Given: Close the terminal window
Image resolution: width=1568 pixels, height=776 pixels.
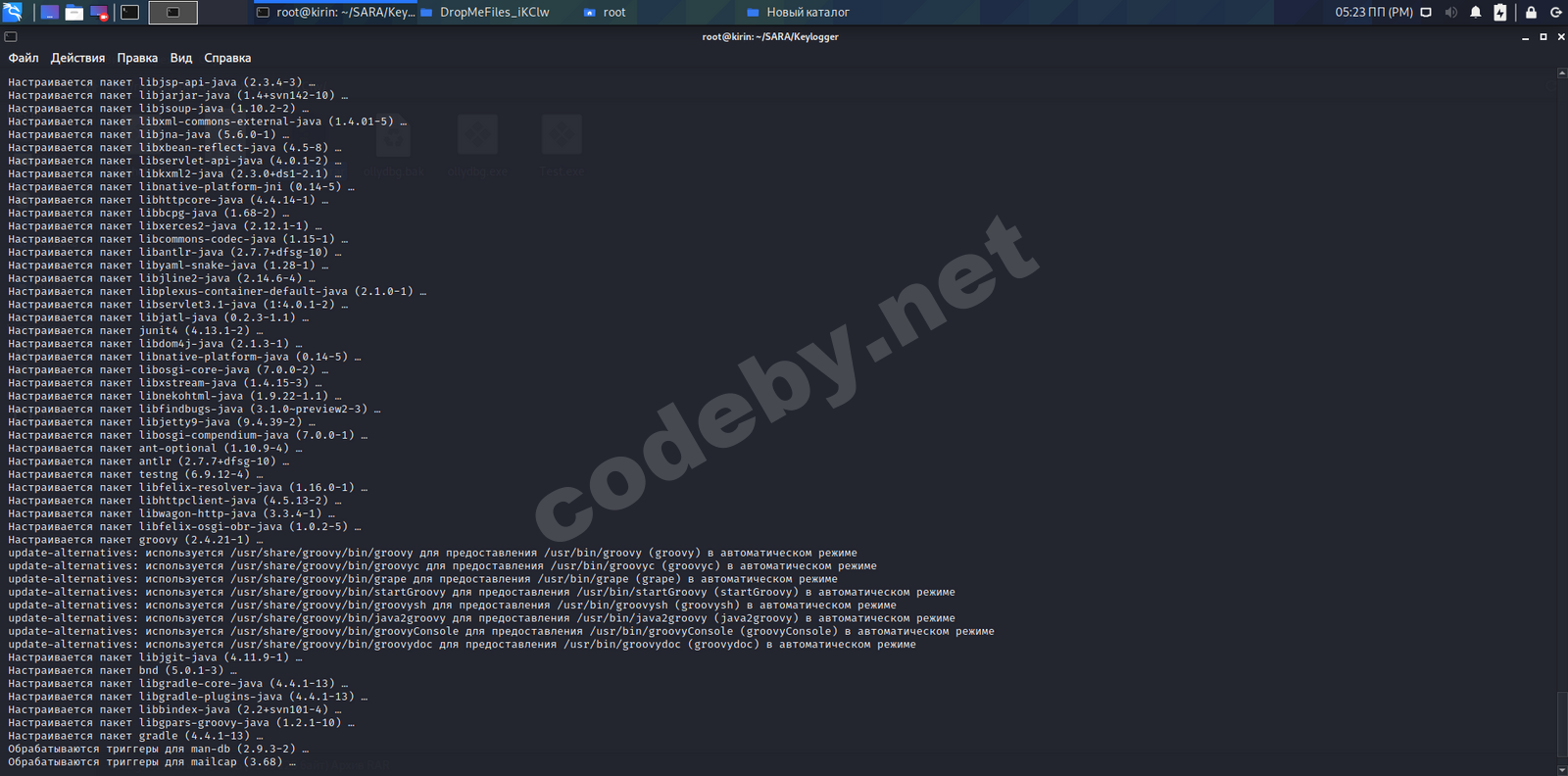Looking at the screenshot, I should pyautogui.click(x=1561, y=37).
